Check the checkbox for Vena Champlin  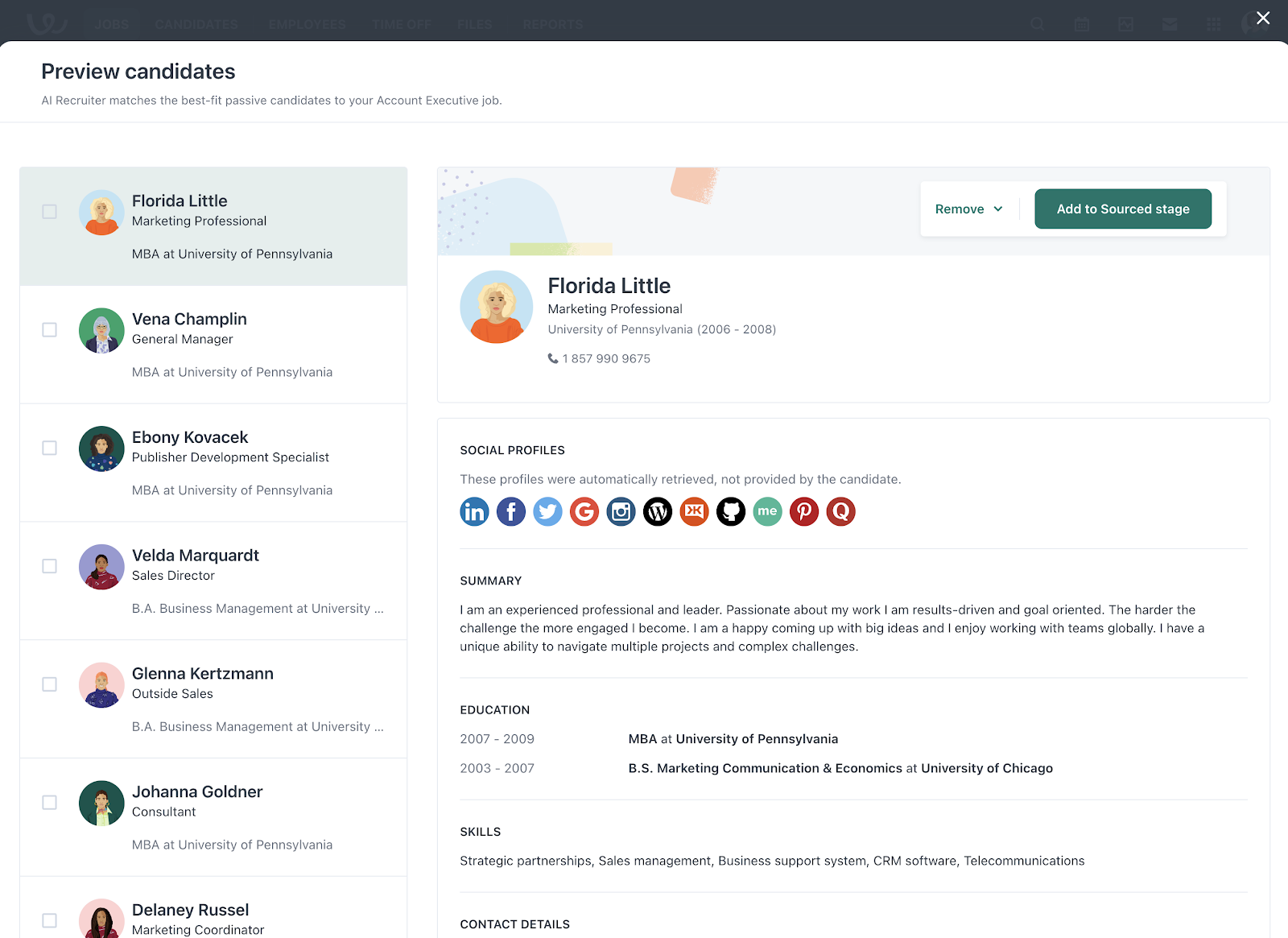pyautogui.click(x=50, y=329)
